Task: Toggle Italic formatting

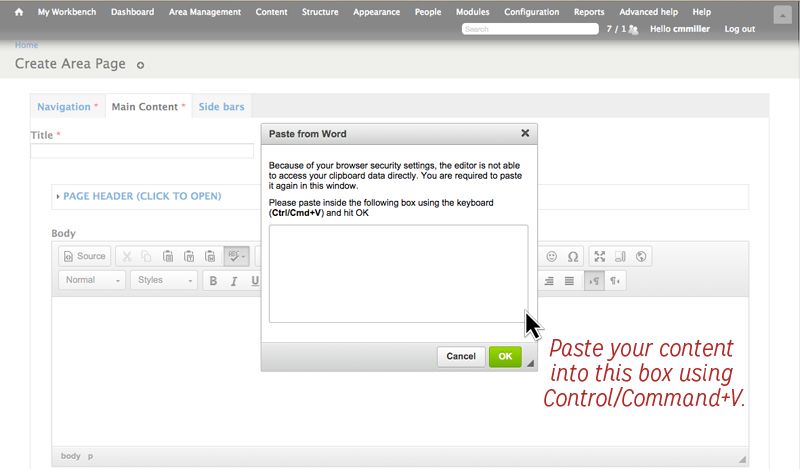Action: click(x=234, y=281)
